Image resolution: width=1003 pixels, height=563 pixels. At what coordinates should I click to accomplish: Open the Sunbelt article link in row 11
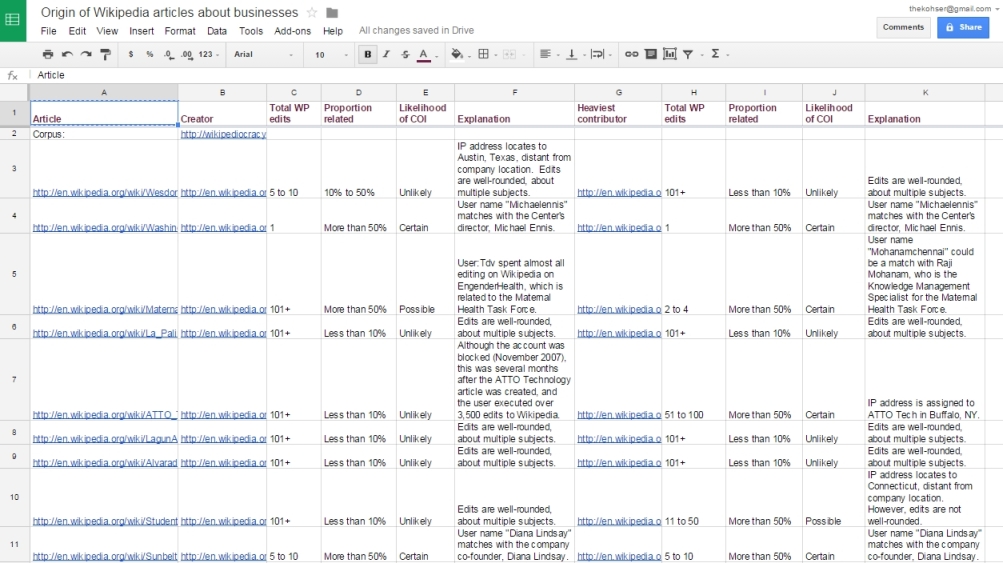point(105,557)
